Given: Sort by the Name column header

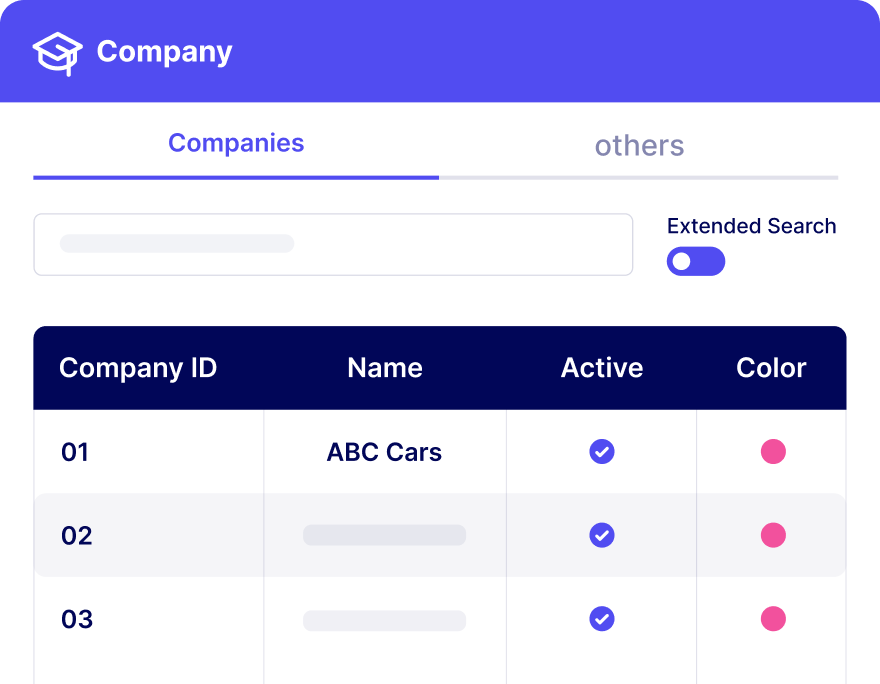Looking at the screenshot, I should point(384,368).
